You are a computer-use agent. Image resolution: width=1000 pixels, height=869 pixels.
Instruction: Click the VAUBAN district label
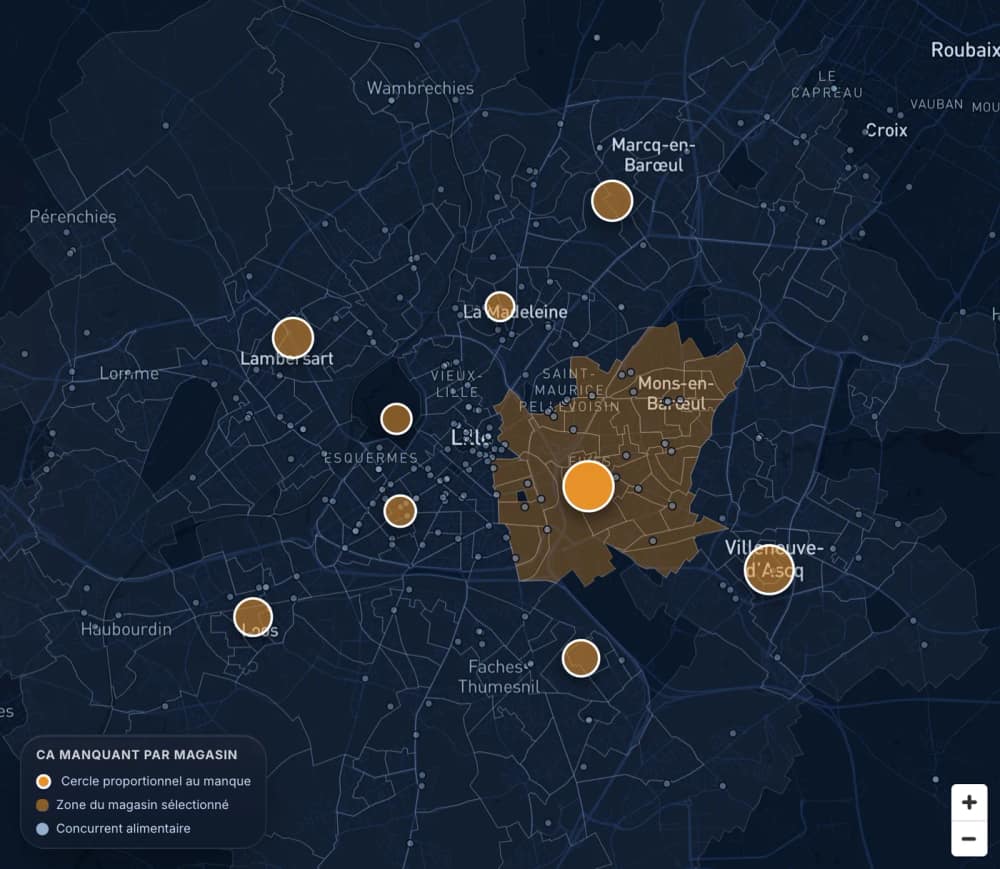936,104
